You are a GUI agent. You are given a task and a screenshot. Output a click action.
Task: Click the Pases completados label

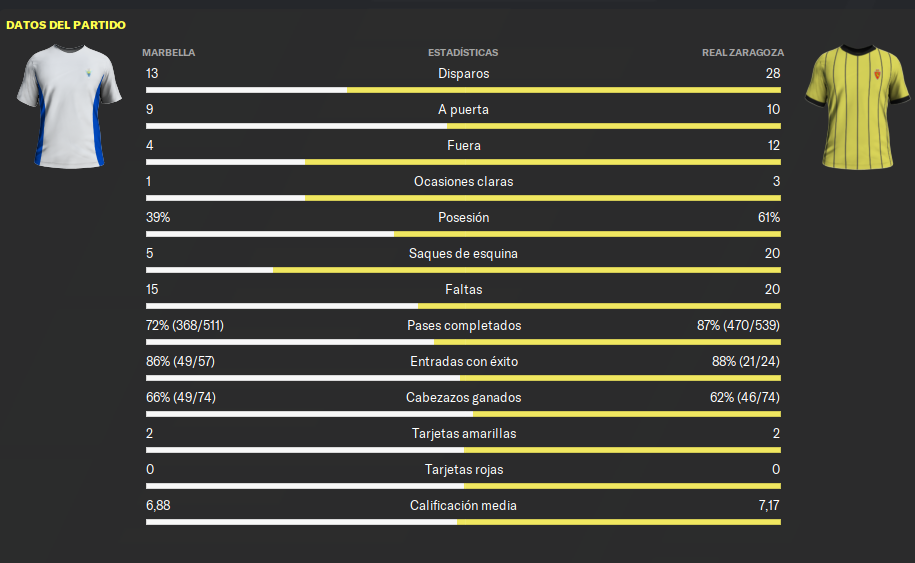pos(464,326)
